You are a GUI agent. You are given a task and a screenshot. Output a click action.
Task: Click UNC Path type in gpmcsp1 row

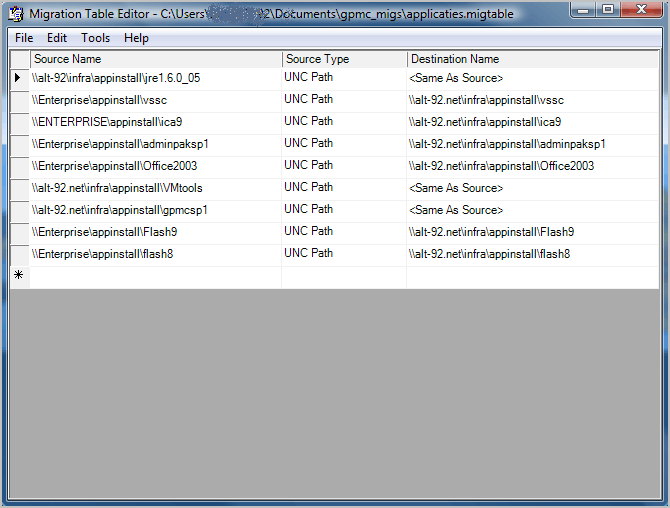point(344,211)
